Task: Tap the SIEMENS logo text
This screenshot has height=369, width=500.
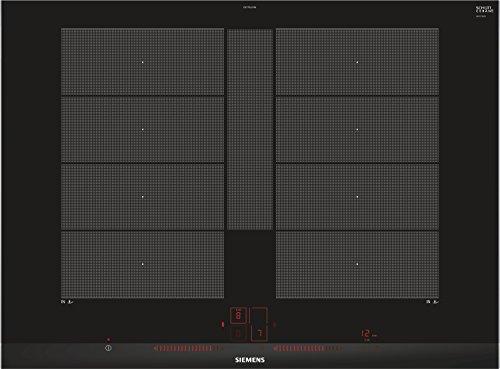Action: click(250, 360)
